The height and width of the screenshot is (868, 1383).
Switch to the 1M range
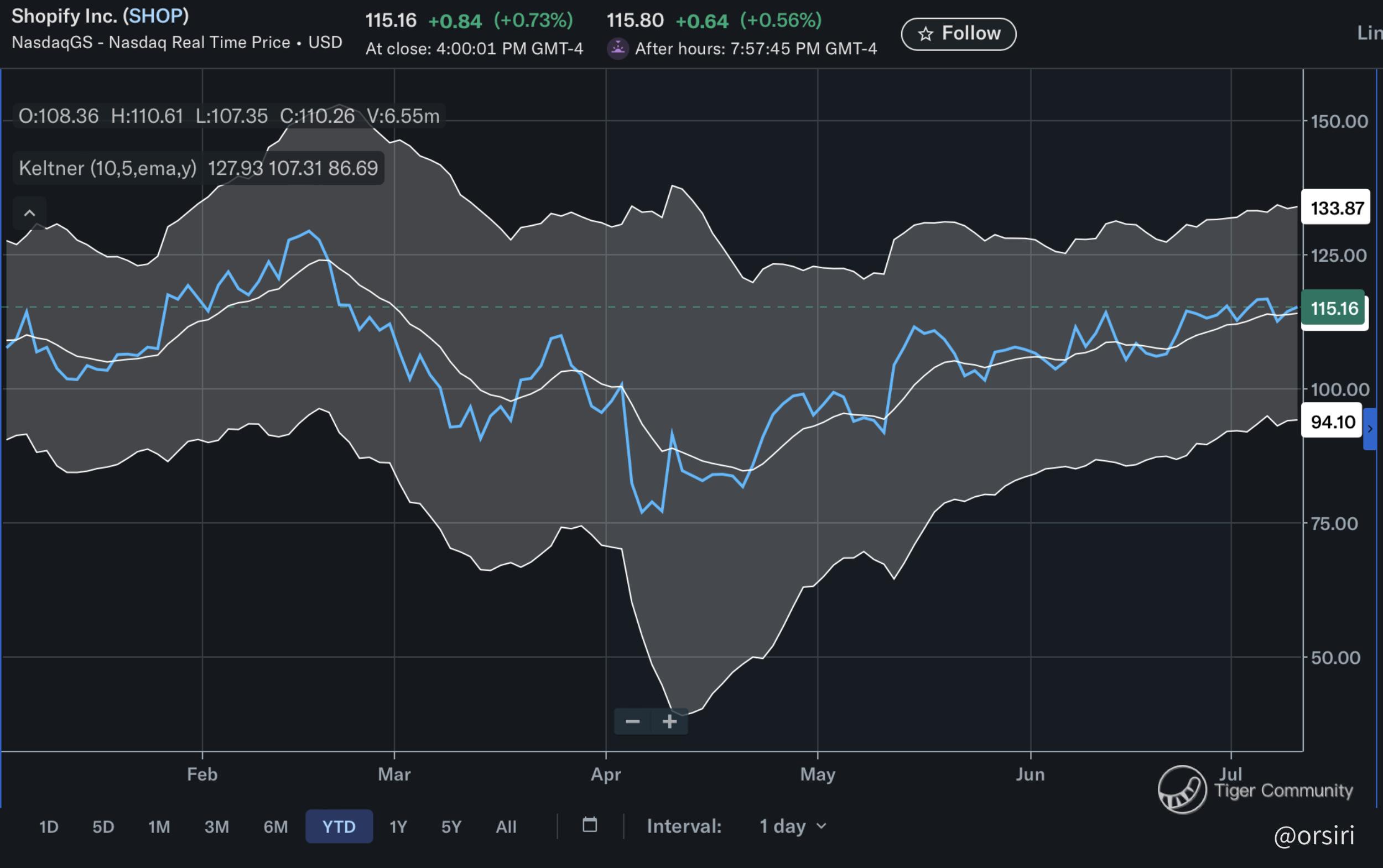159,827
